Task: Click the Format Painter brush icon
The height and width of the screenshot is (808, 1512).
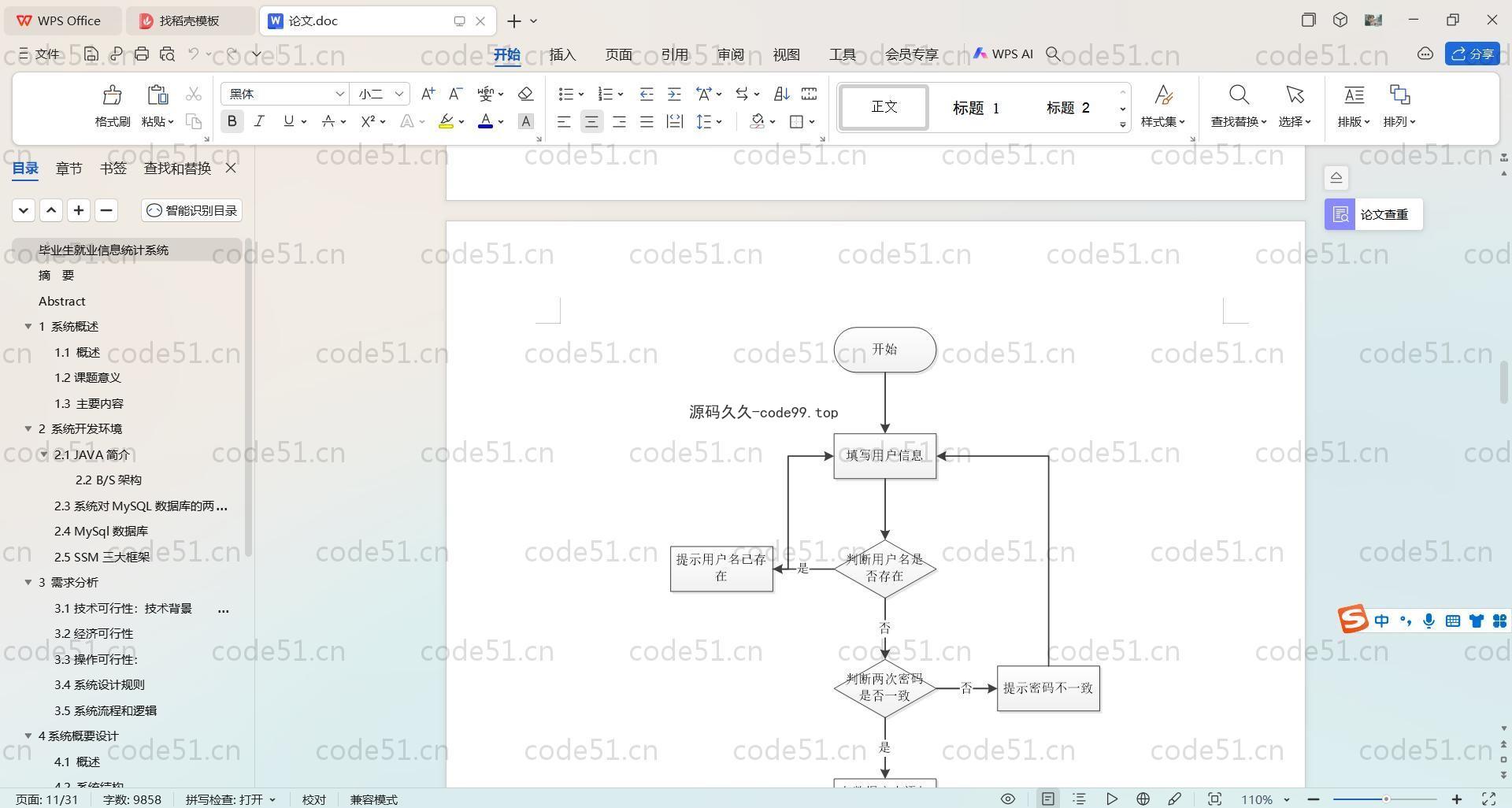Action: coord(112,95)
